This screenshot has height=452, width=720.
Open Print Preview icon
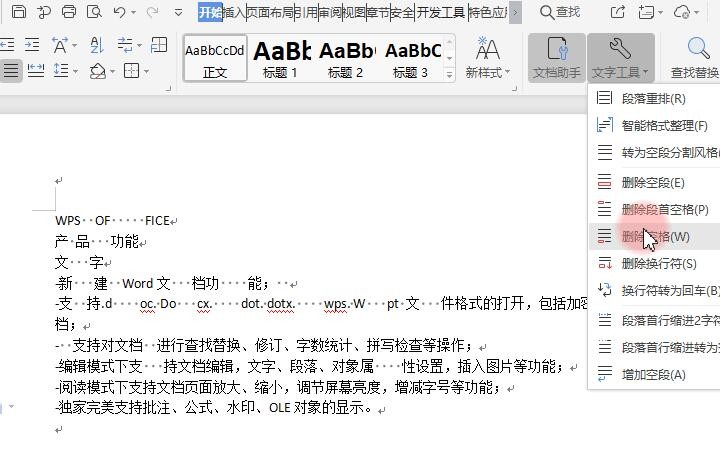pyautogui.click(x=94, y=11)
